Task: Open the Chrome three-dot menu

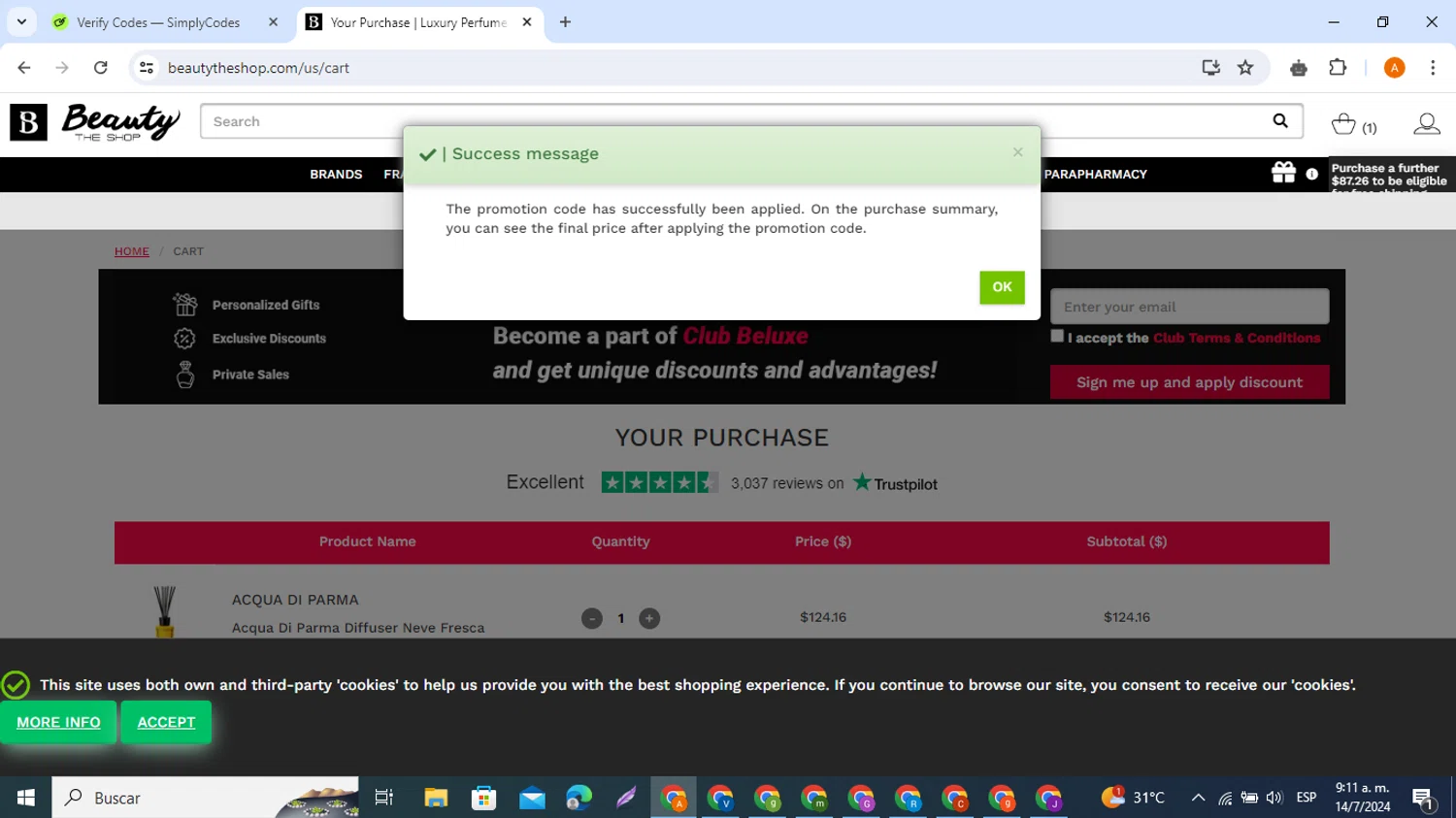Action: [1433, 68]
